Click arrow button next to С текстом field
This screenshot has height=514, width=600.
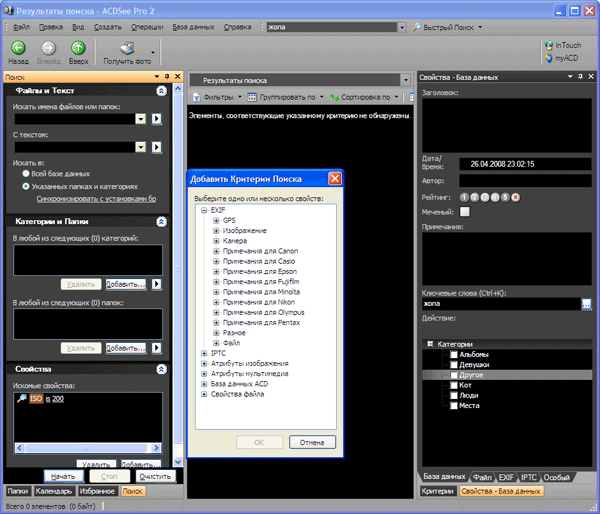156,147
